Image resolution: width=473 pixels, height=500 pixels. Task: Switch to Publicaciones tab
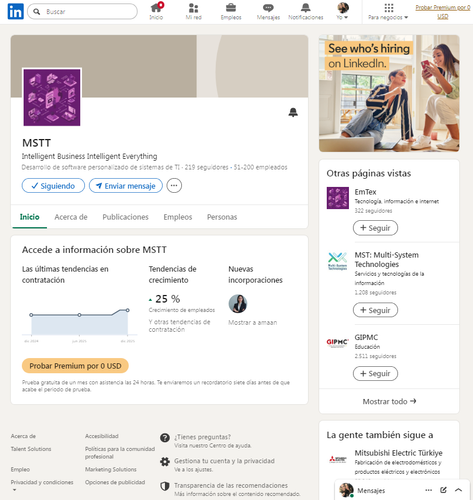pyautogui.click(x=125, y=217)
